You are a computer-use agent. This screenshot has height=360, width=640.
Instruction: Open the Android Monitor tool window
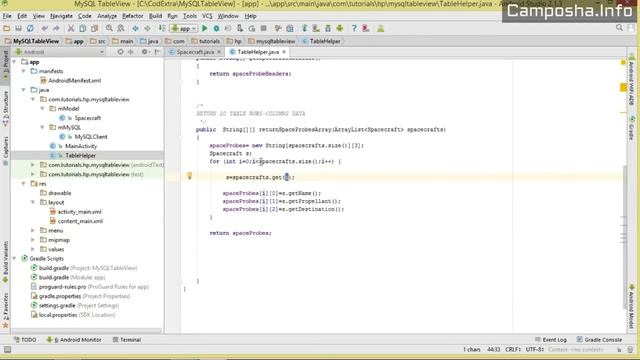[74, 340]
